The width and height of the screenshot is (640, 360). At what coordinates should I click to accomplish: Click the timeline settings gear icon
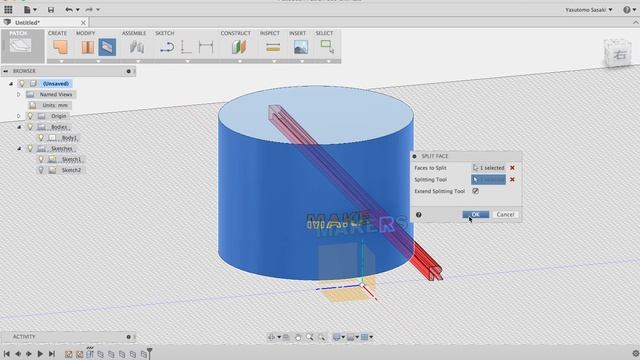pyautogui.click(x=635, y=353)
